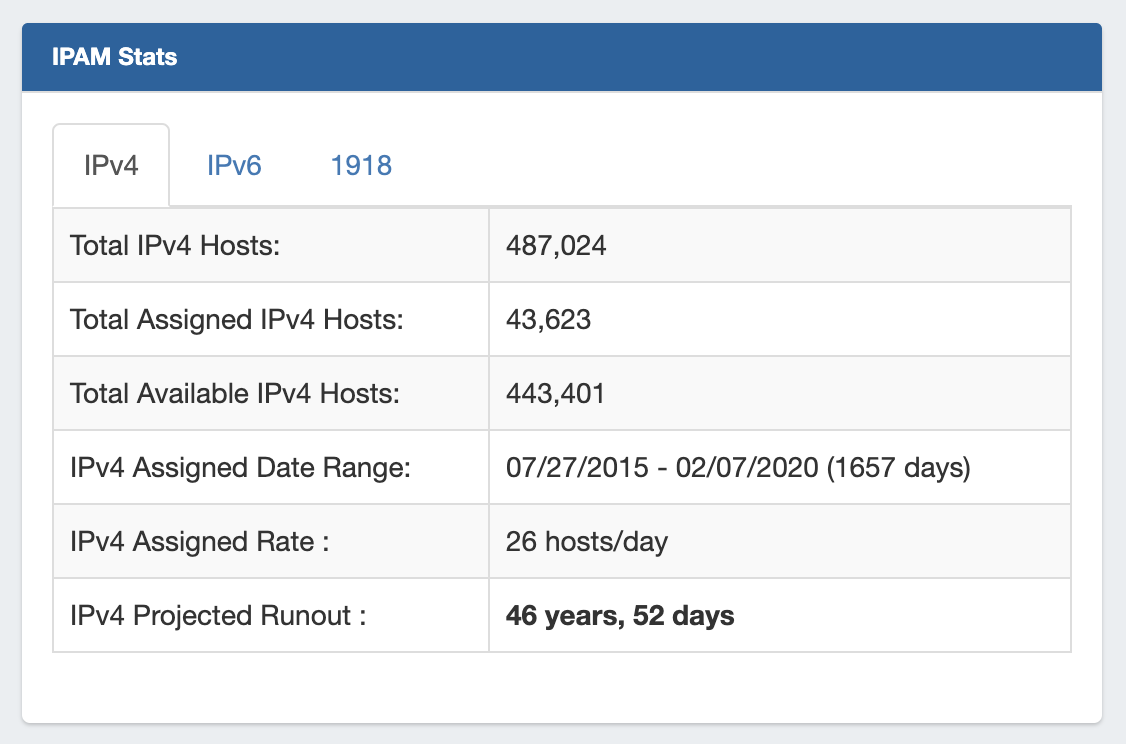Click blank panel area below the stats table
The height and width of the screenshot is (744, 1126).
coord(560,688)
